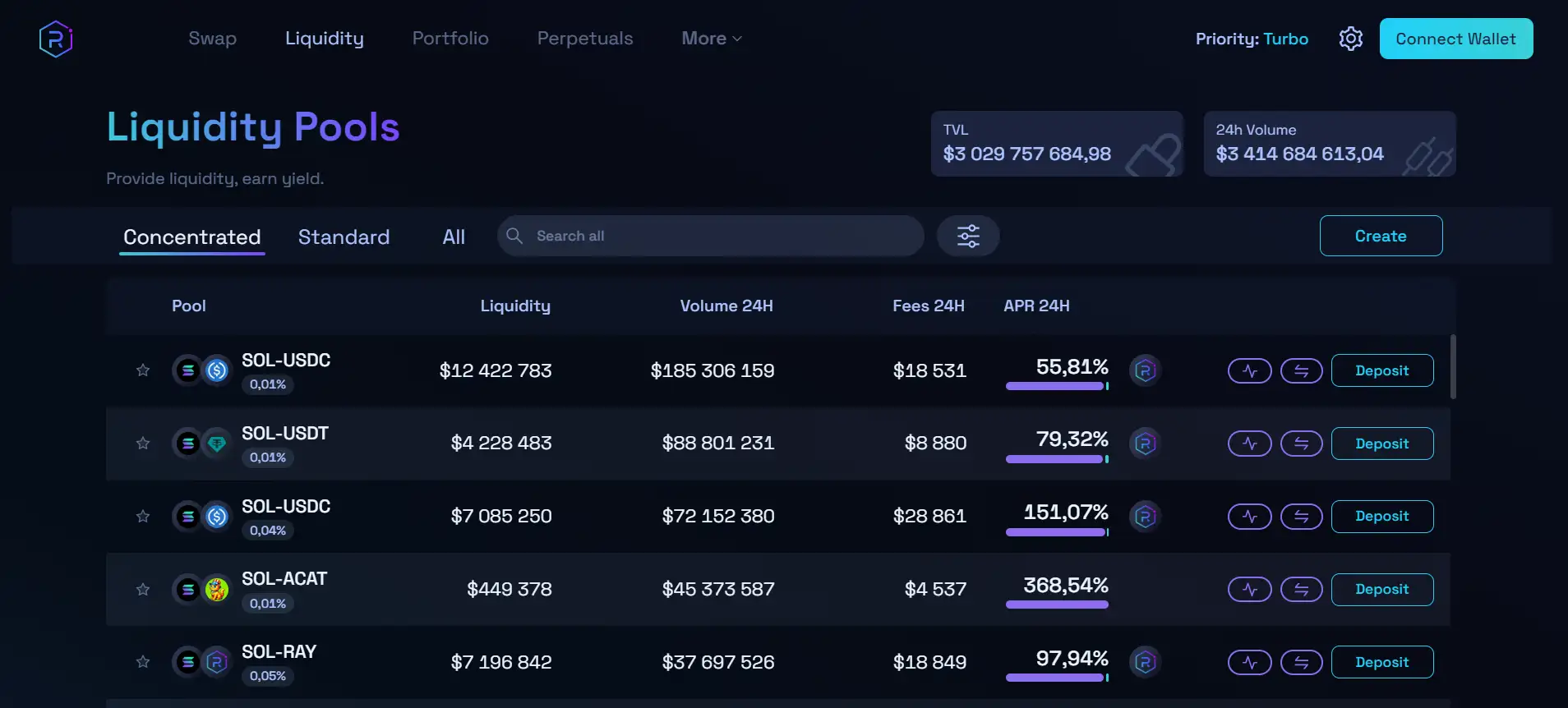Change the Priority: Turbo setting
The width and height of the screenshot is (1568, 708).
tap(1251, 39)
